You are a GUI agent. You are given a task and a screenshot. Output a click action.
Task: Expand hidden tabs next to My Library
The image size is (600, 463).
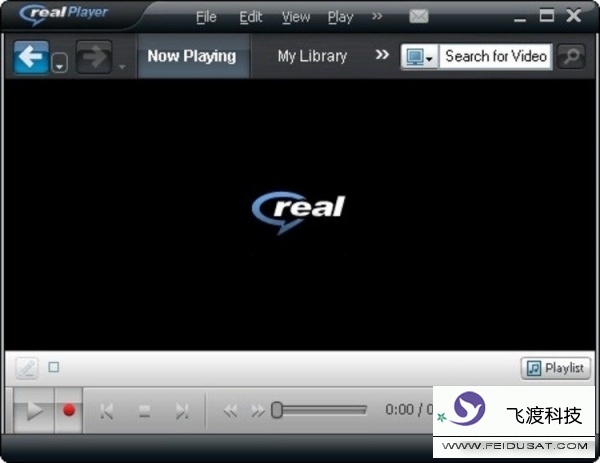382,55
